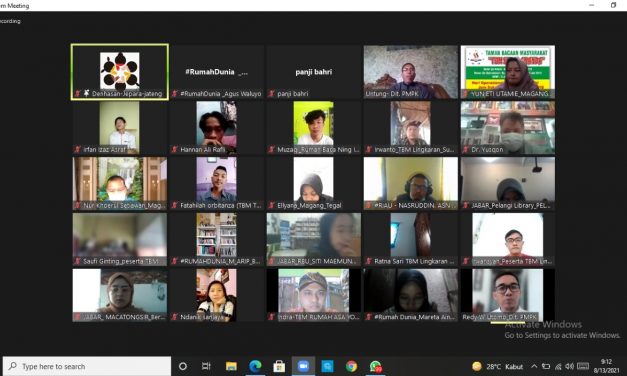Click muted mic icon on Hannan Ali Rafli tile

[x=175, y=150]
